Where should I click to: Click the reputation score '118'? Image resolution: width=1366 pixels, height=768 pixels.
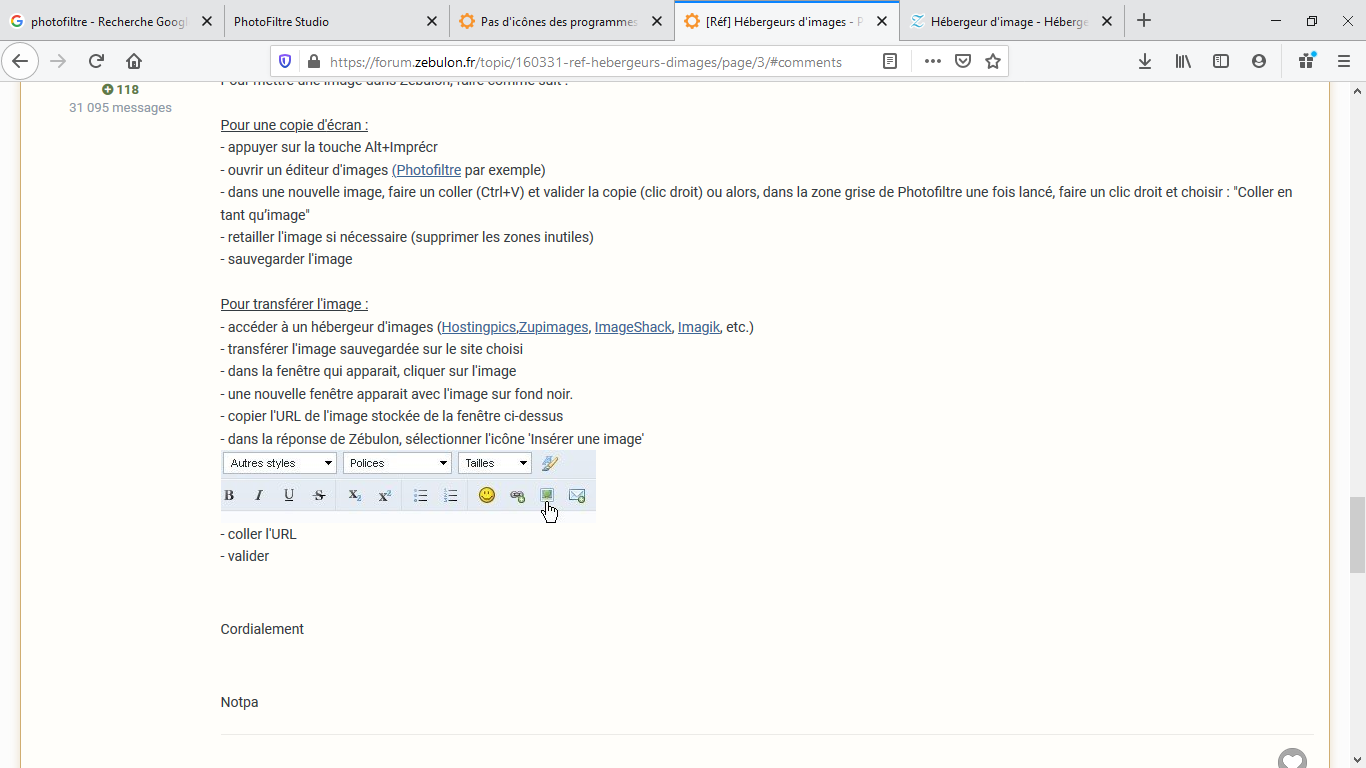tap(127, 90)
